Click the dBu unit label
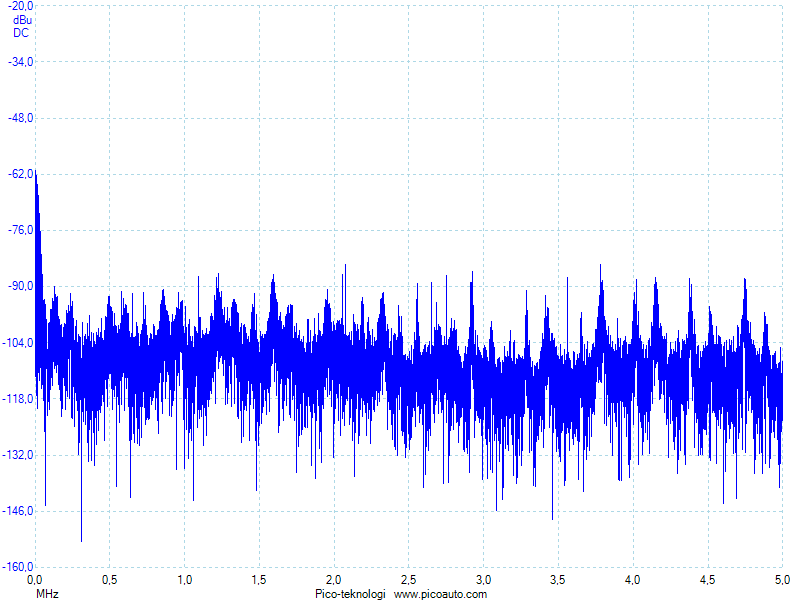This screenshot has width=800, height=600. [x=22, y=20]
